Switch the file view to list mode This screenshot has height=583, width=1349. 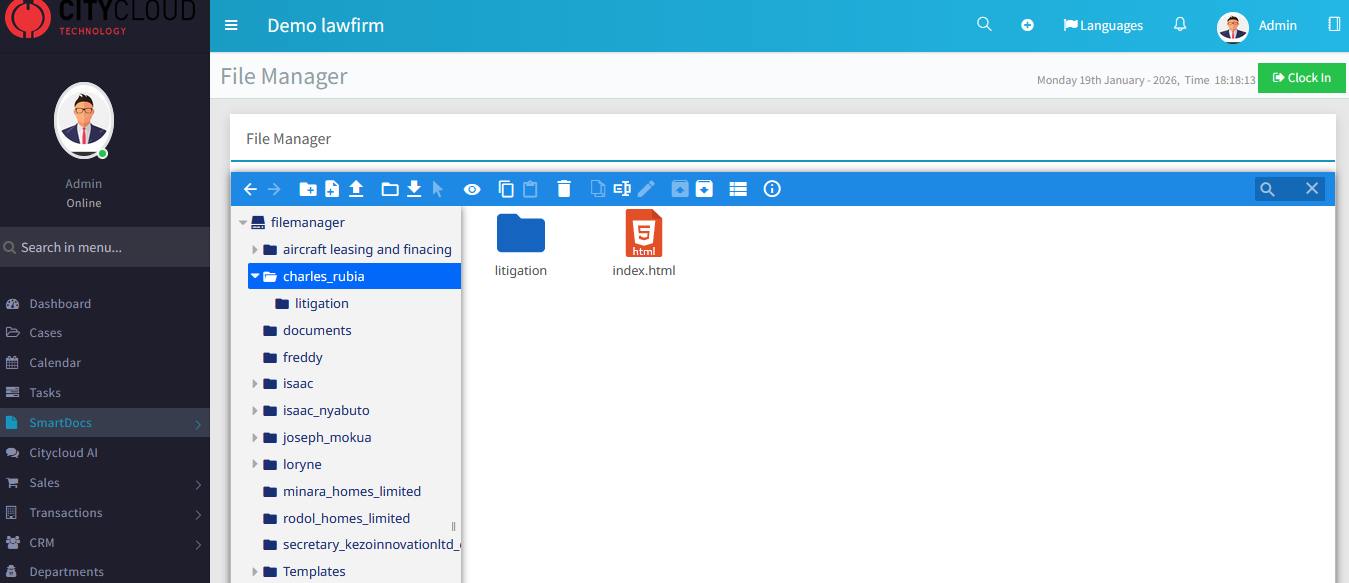click(738, 189)
